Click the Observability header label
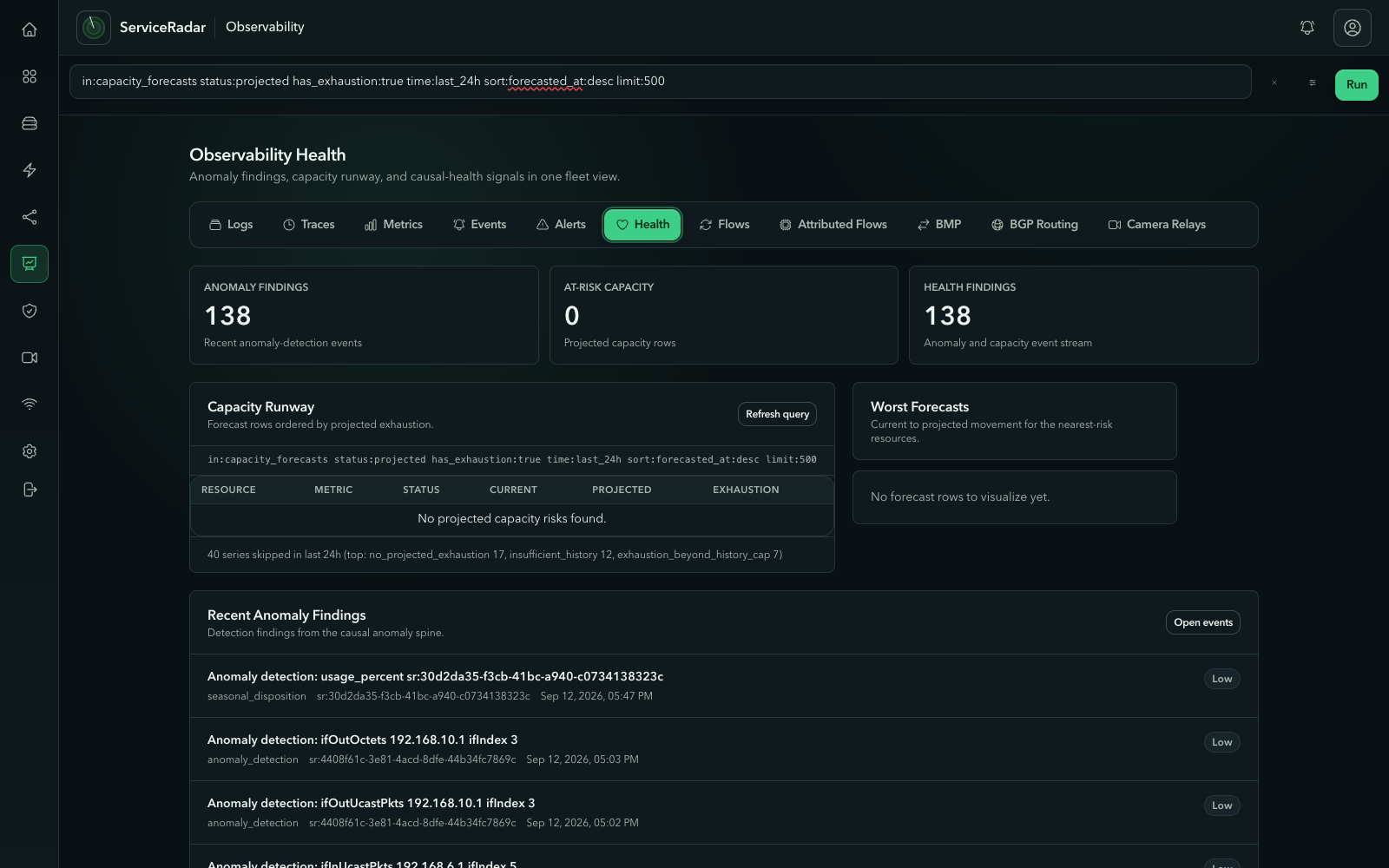The width and height of the screenshot is (1389, 868). coord(265,27)
